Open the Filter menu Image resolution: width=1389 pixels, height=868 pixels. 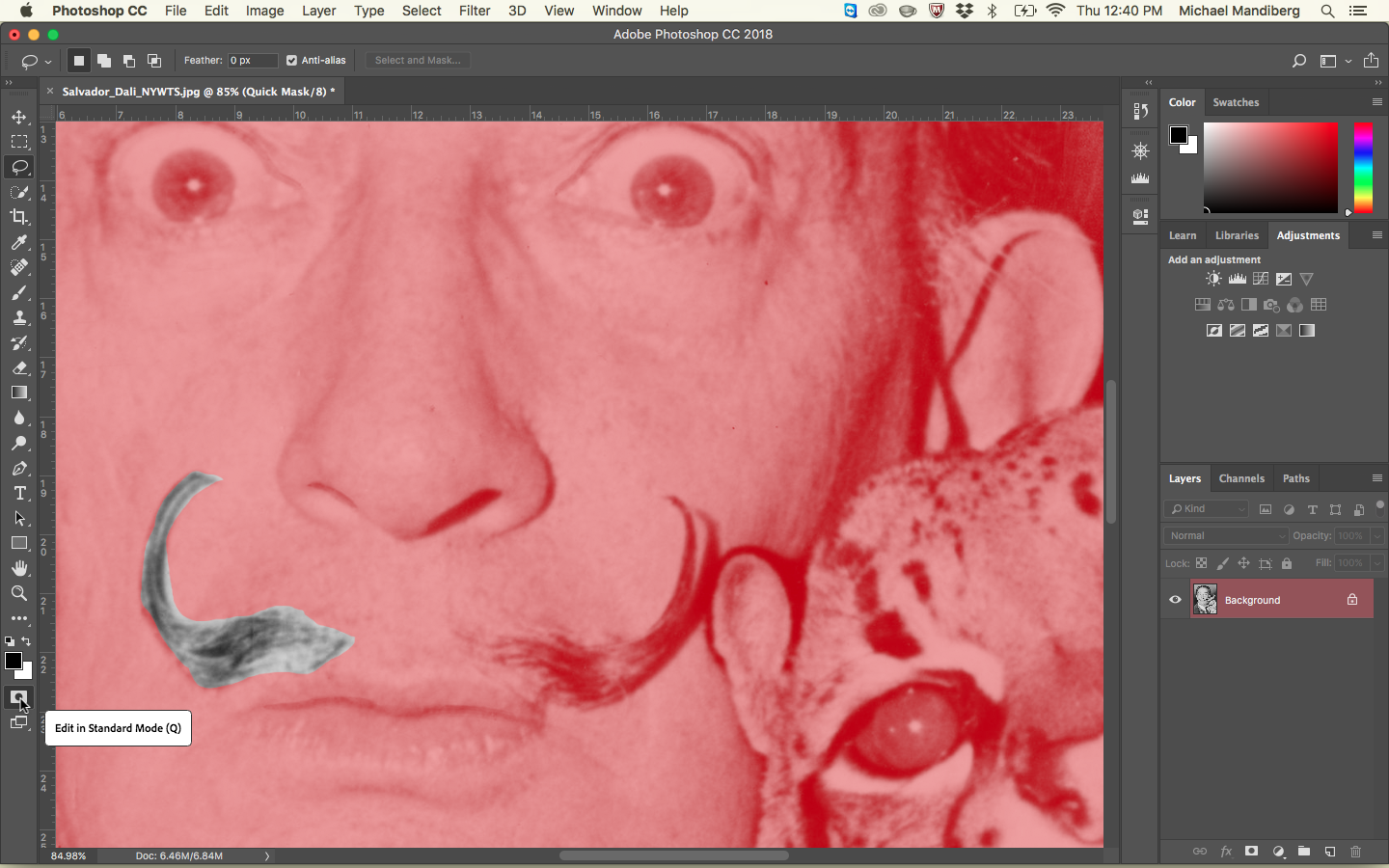click(x=475, y=11)
